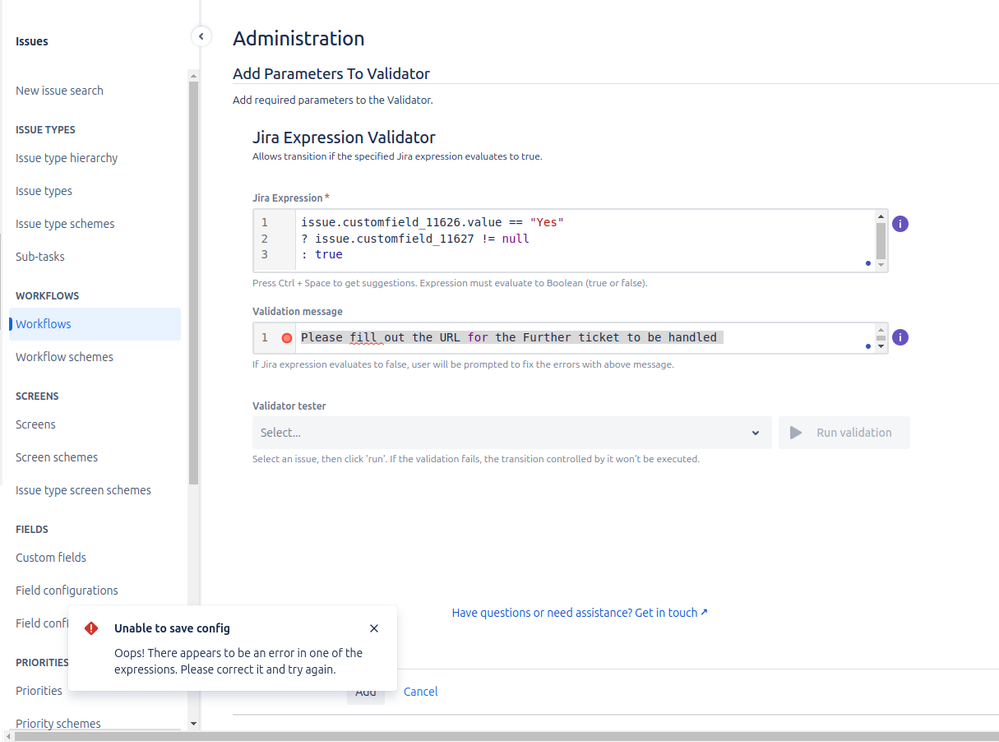Open the Validator tester Select dropdown
Viewport: 999px width, 742px height.
tap(512, 432)
